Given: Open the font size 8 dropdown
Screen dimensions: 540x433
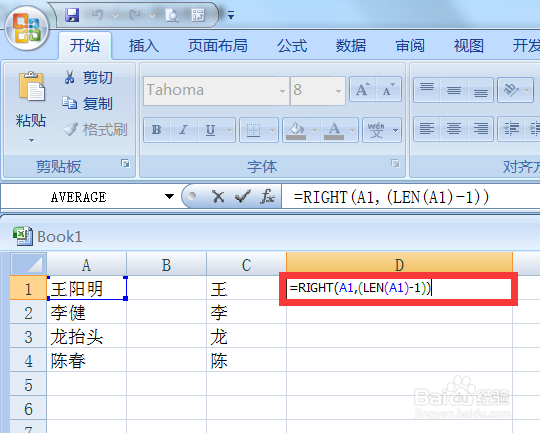Looking at the screenshot, I should click(x=338, y=91).
